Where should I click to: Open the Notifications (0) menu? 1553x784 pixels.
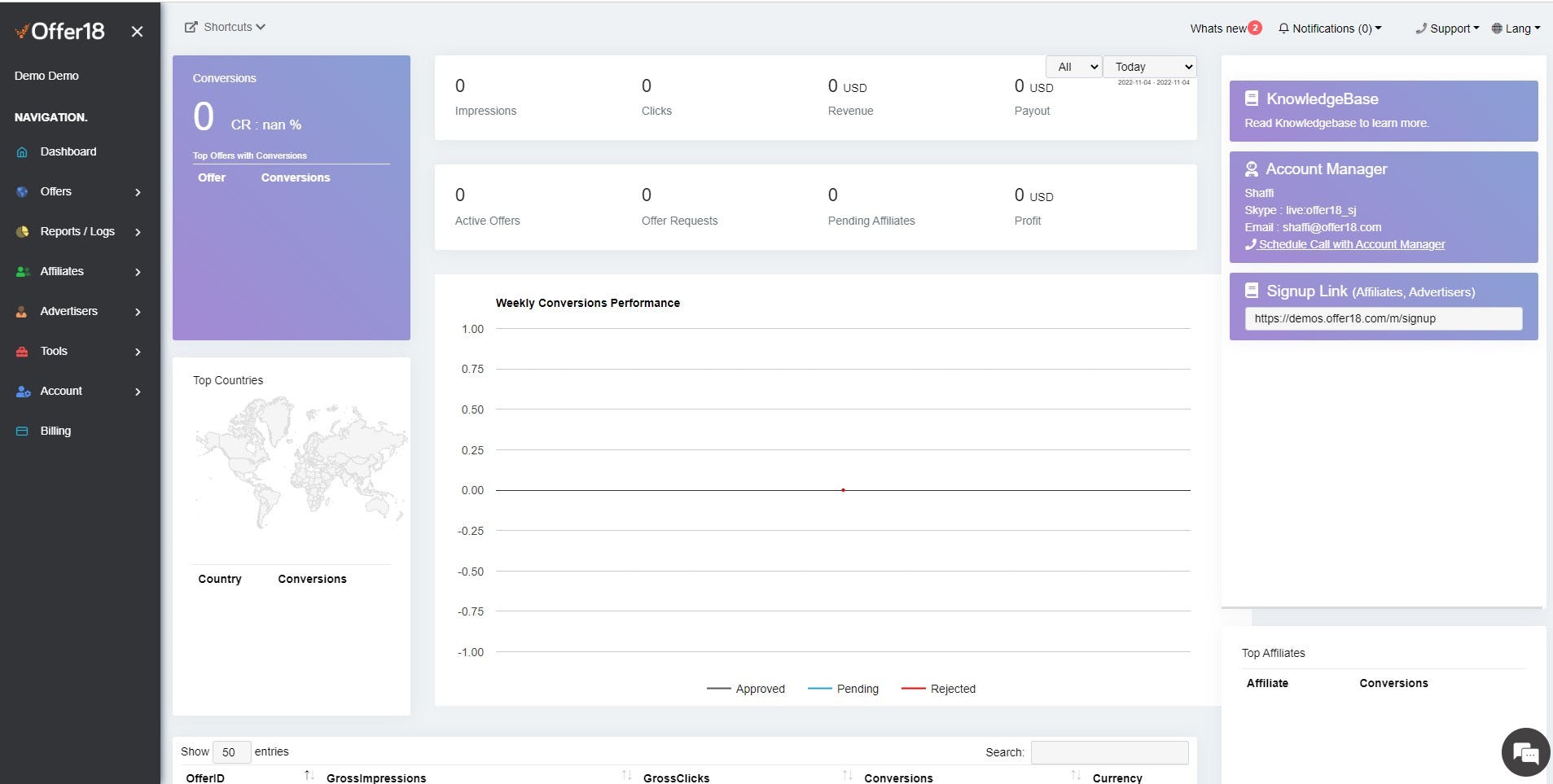pos(1330,28)
